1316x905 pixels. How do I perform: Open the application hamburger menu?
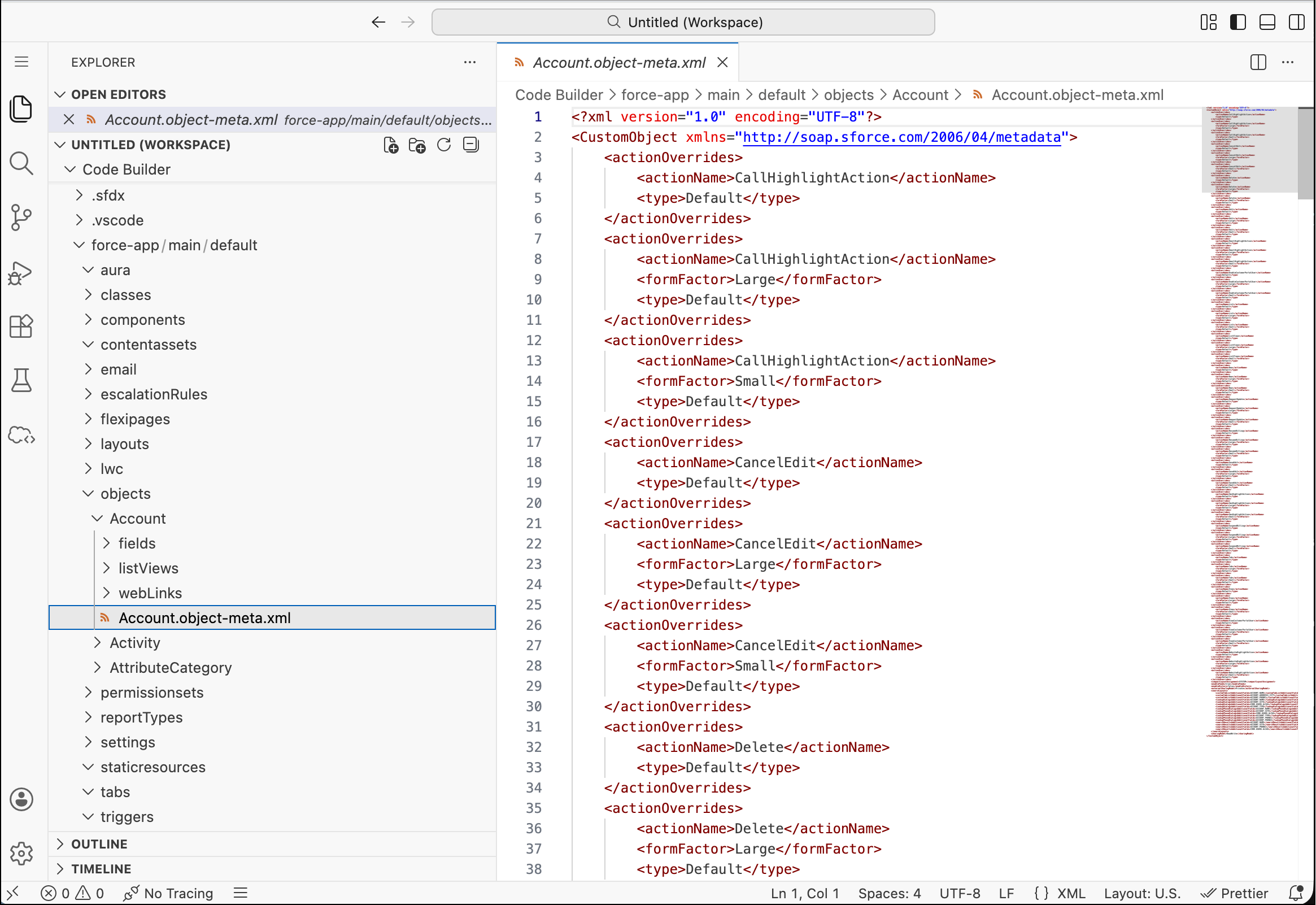point(21,62)
